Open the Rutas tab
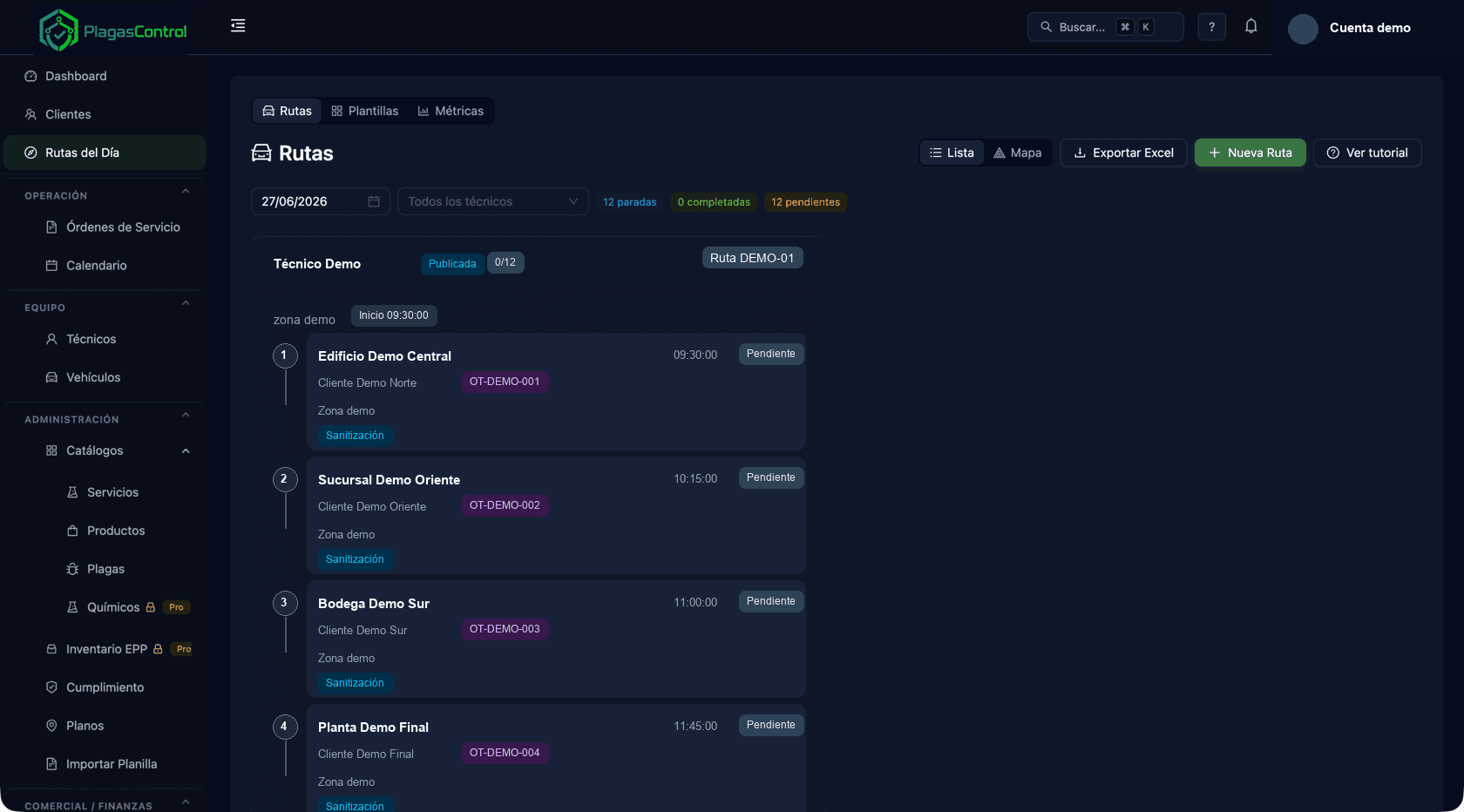The image size is (1464, 812). click(288, 111)
